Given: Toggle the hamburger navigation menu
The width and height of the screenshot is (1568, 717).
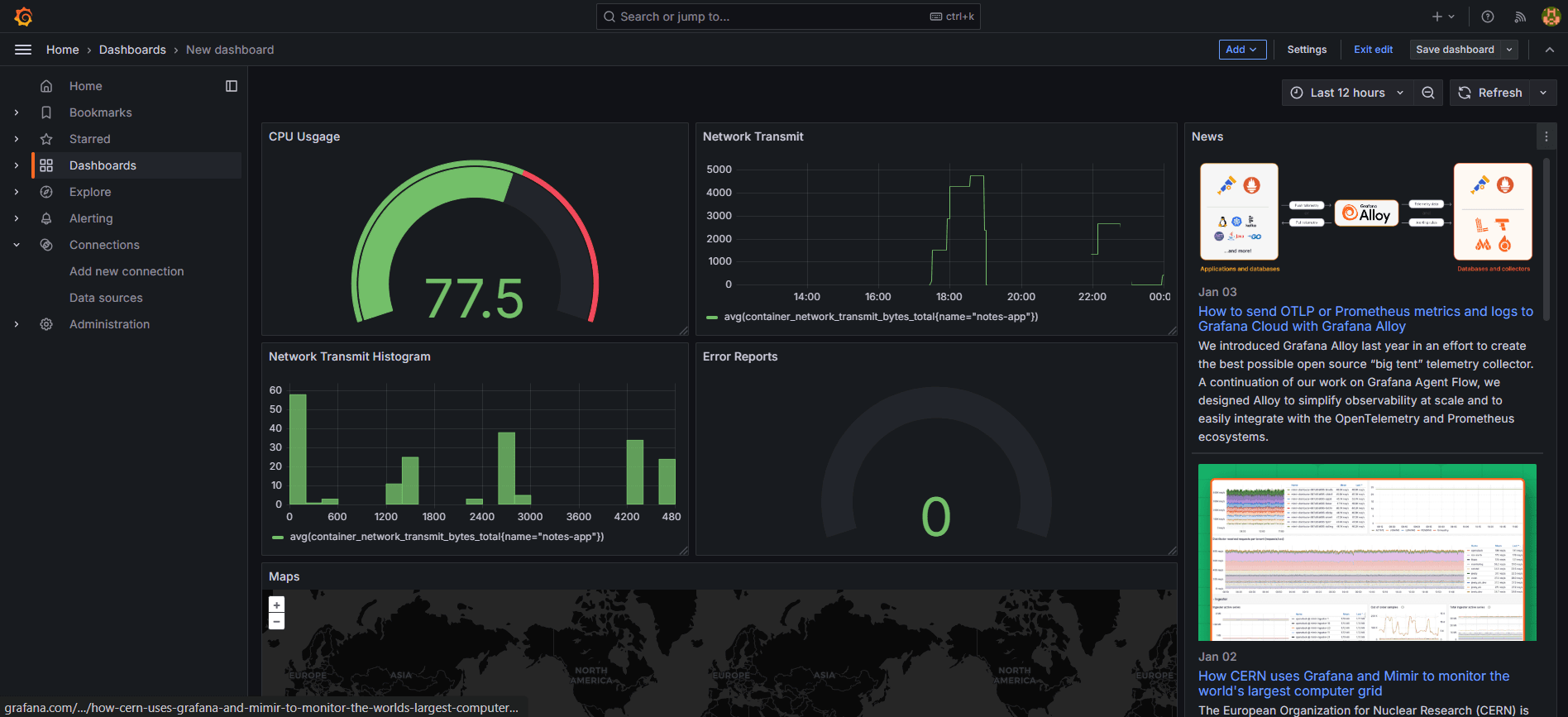Looking at the screenshot, I should 23,50.
